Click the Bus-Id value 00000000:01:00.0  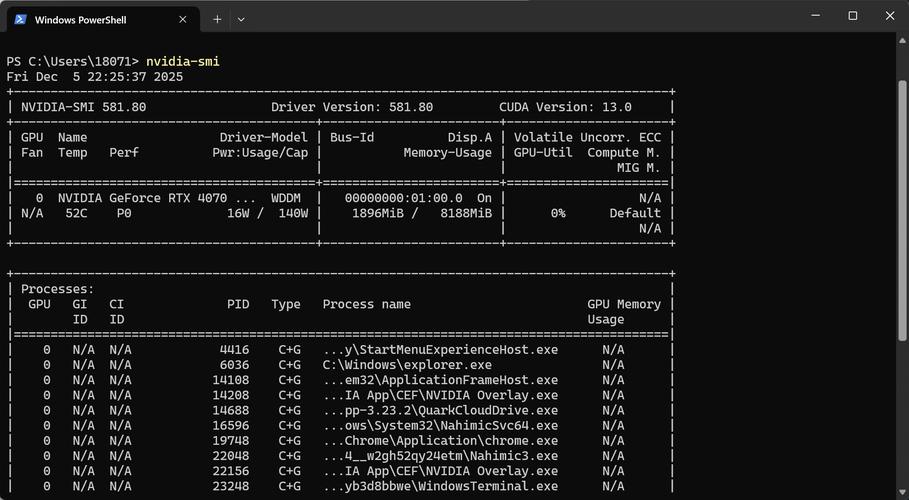[403, 198]
